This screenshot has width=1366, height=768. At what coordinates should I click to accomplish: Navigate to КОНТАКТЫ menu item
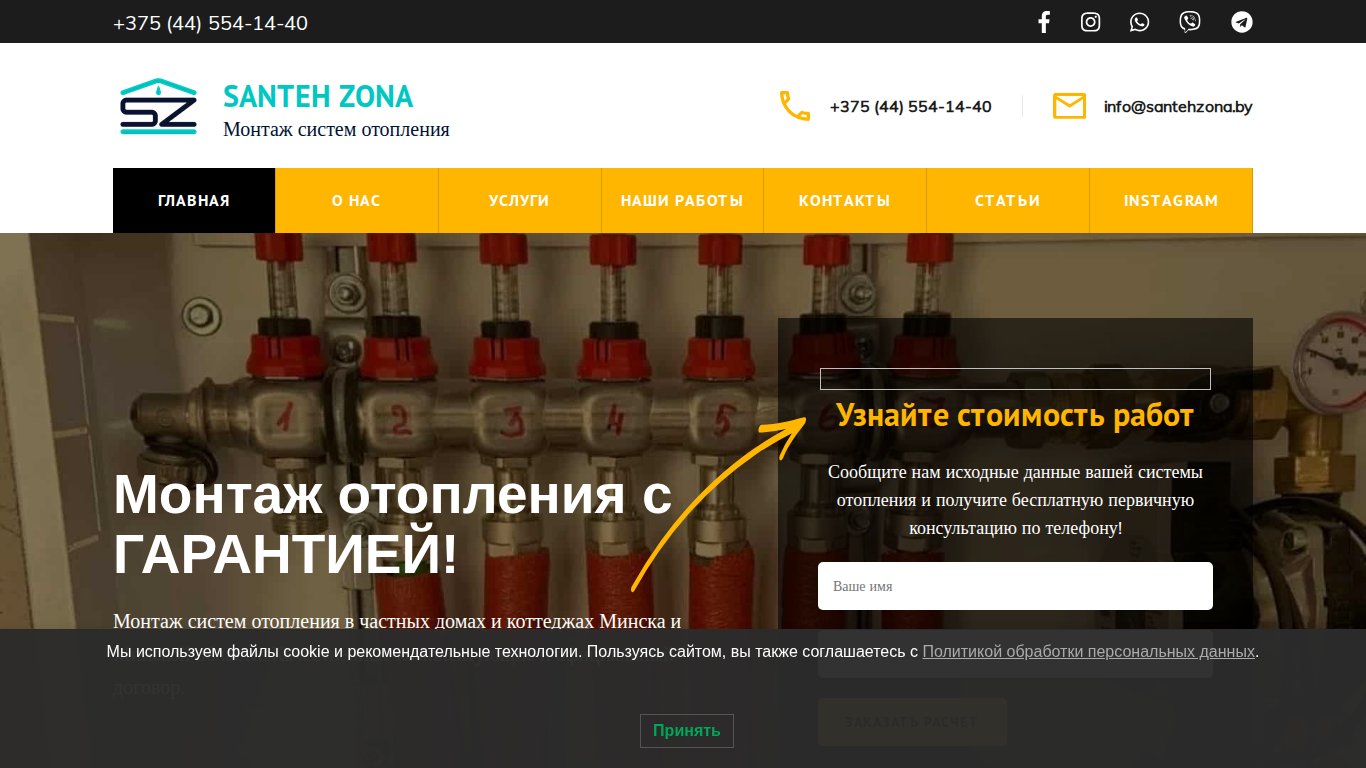pos(845,200)
